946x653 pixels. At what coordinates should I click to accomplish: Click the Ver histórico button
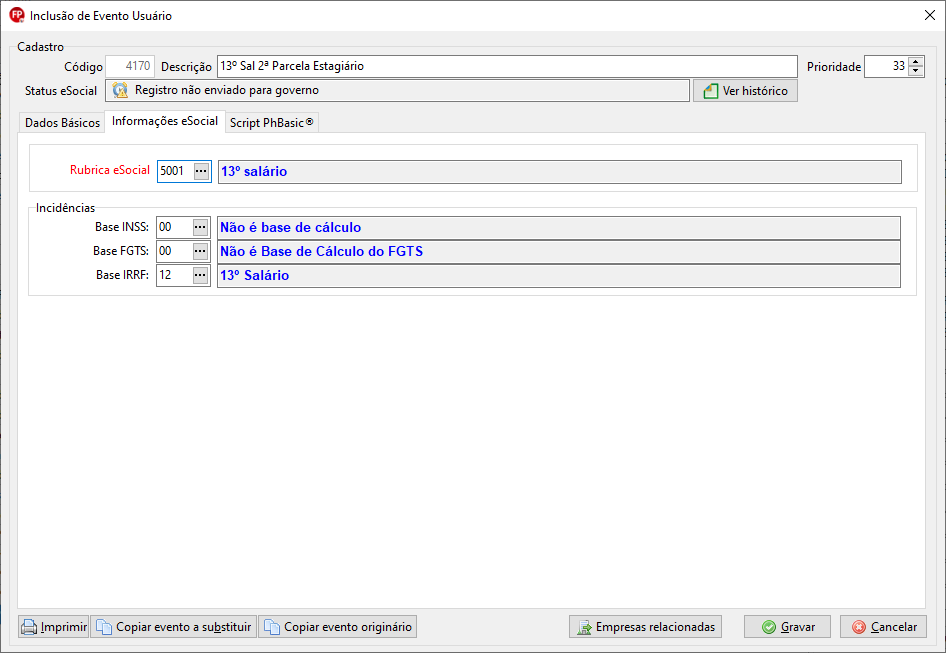click(745, 91)
